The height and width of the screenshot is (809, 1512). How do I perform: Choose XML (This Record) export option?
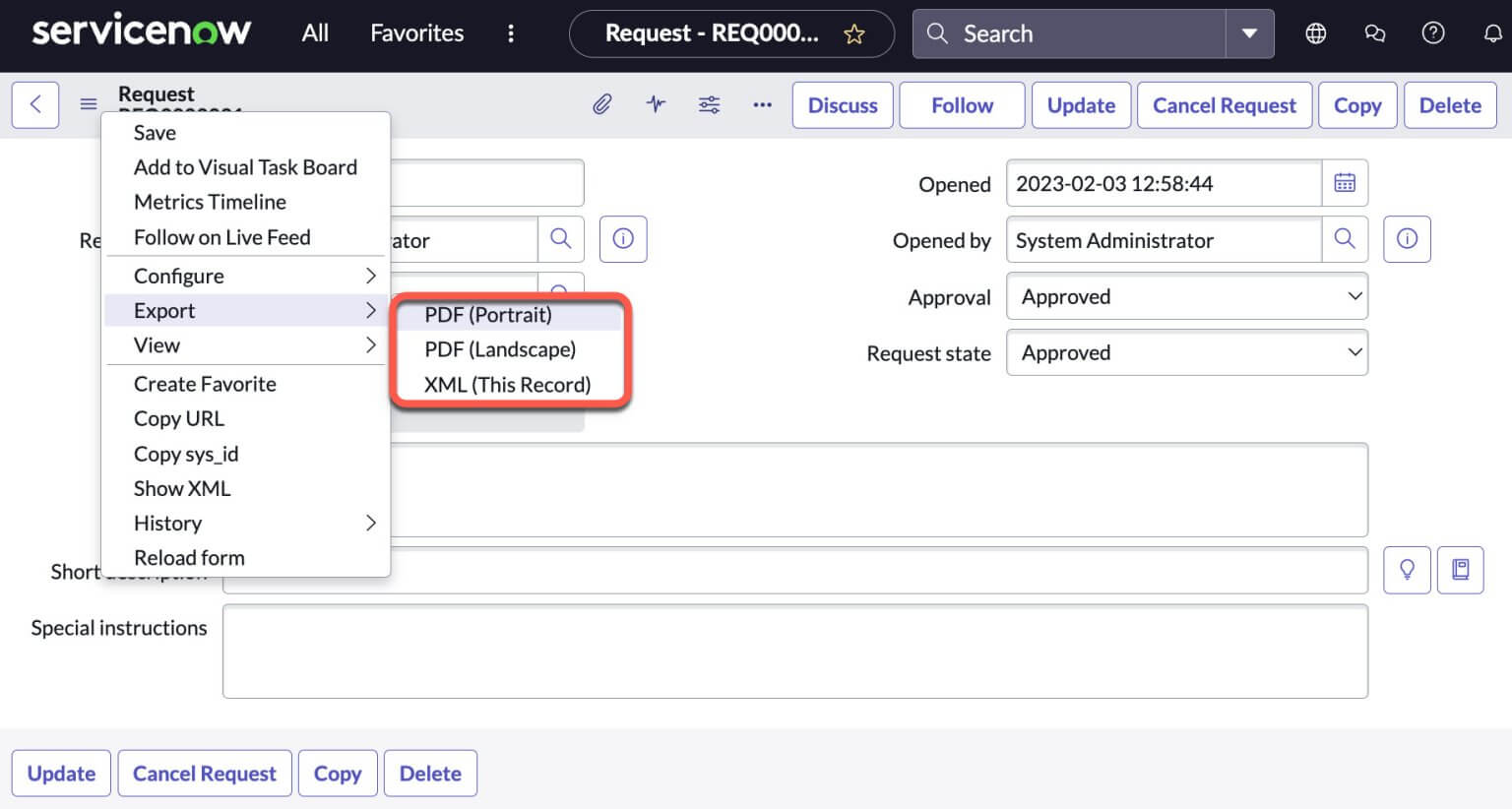(x=508, y=384)
